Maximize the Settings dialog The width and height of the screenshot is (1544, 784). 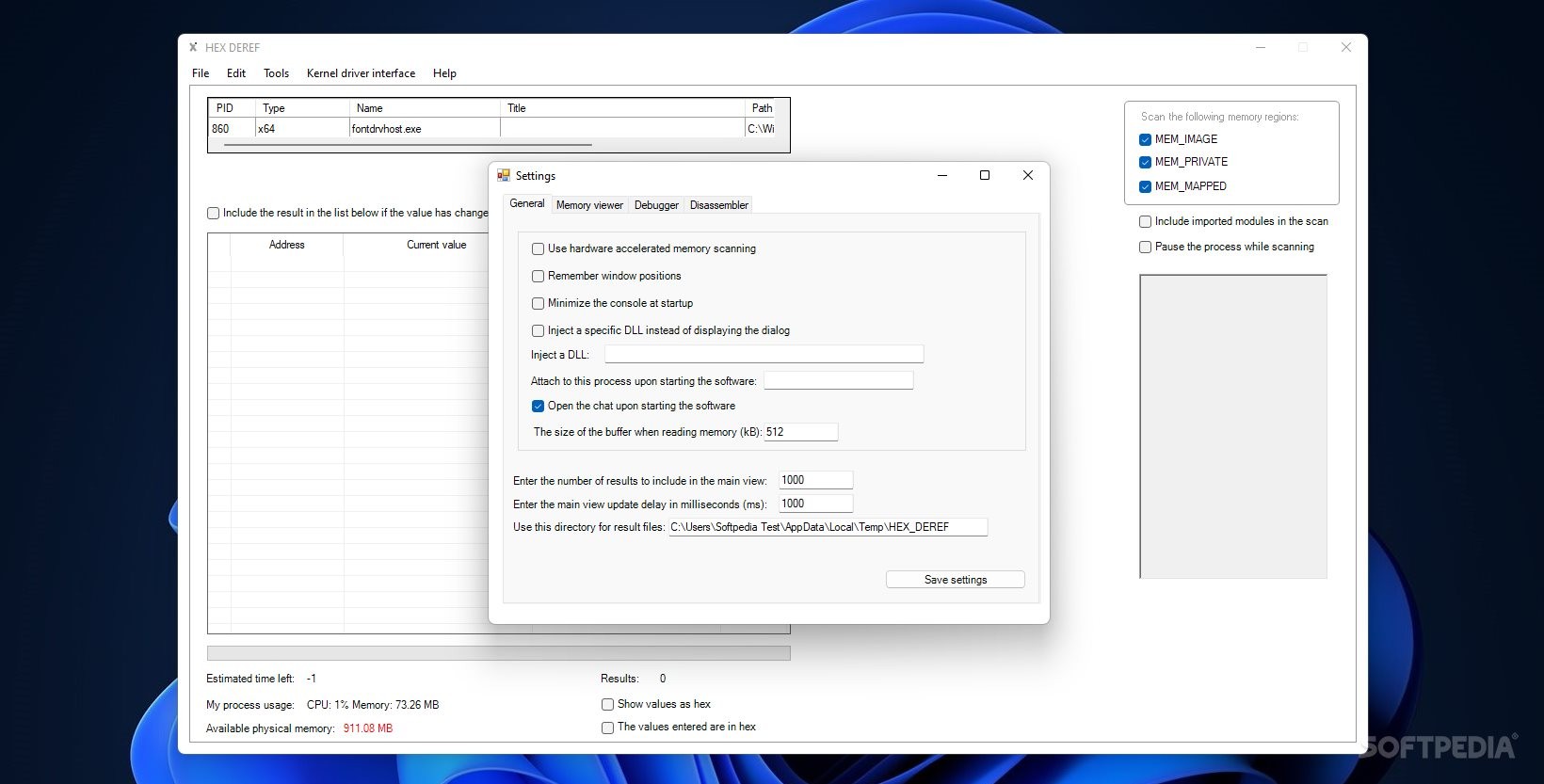(985, 175)
